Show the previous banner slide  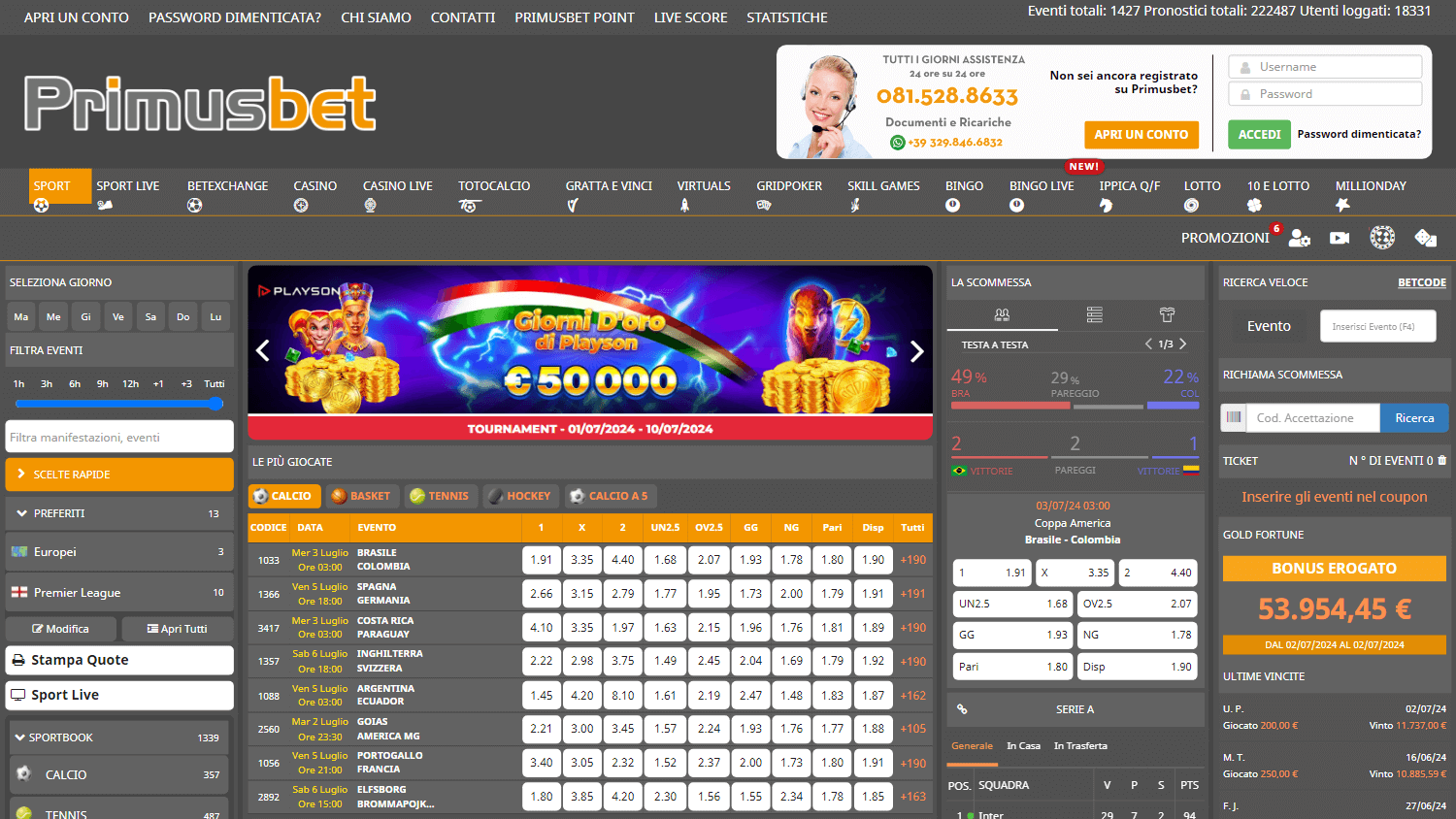(263, 351)
